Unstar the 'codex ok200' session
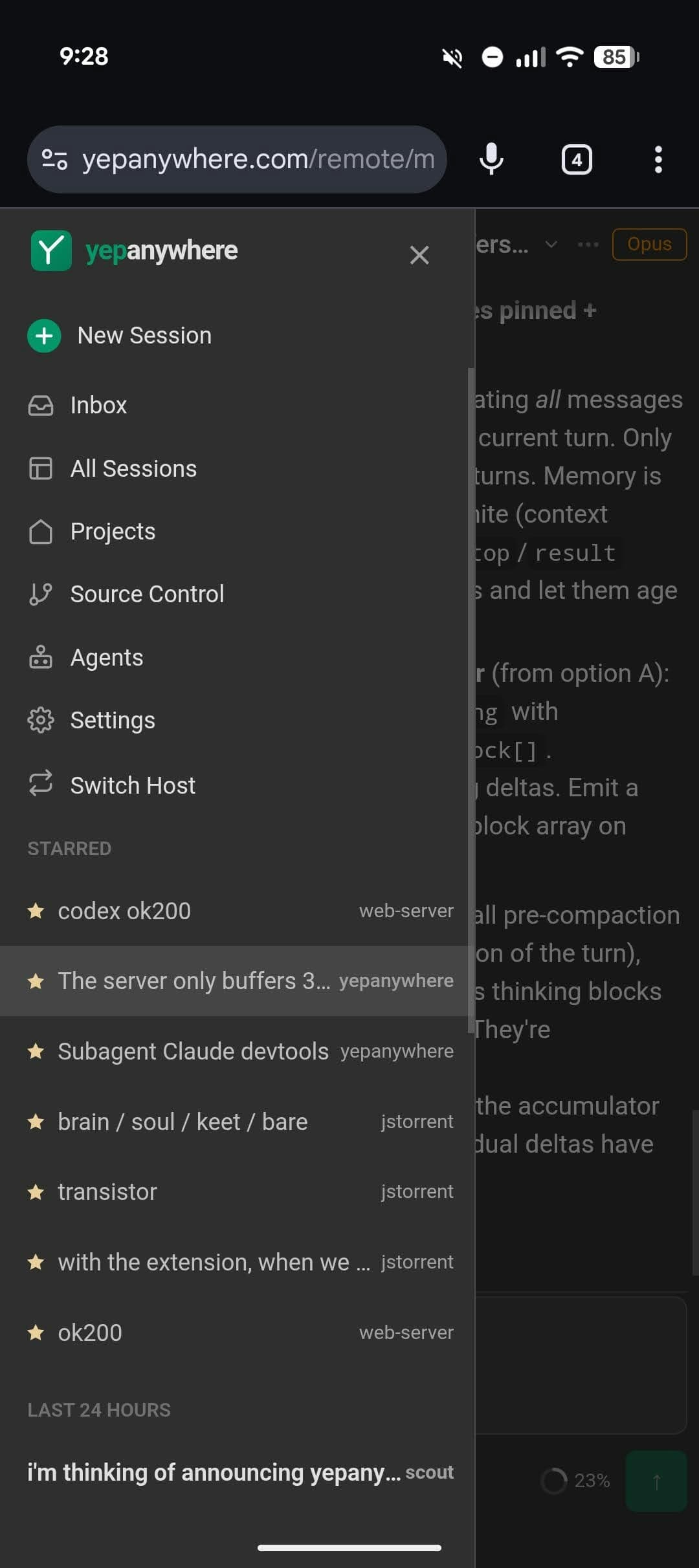The width and height of the screenshot is (699, 1568). coord(37,911)
